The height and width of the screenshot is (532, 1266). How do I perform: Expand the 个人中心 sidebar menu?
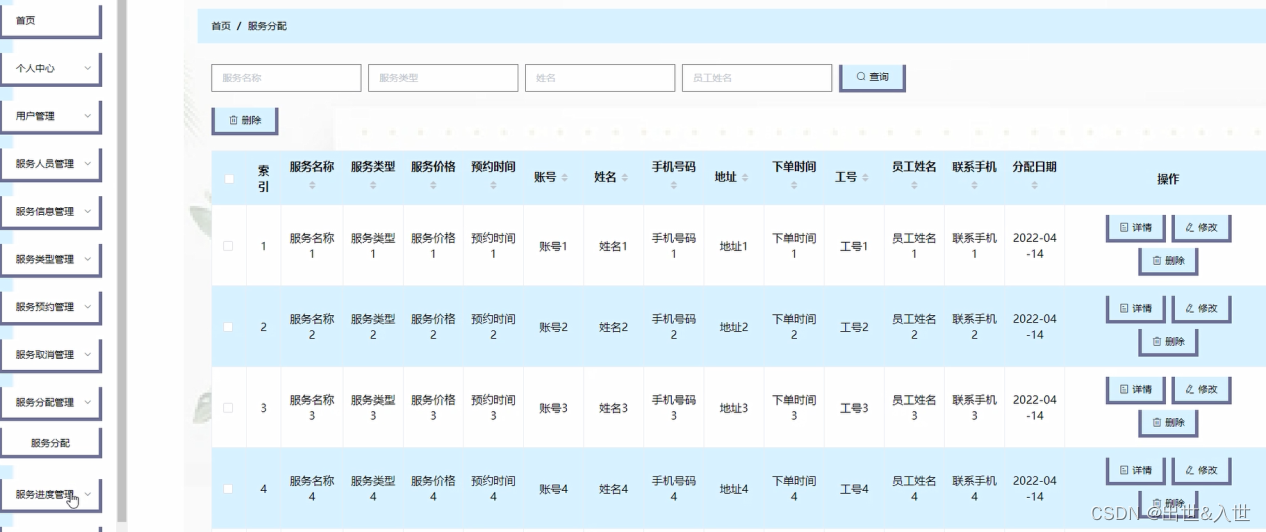click(50, 68)
